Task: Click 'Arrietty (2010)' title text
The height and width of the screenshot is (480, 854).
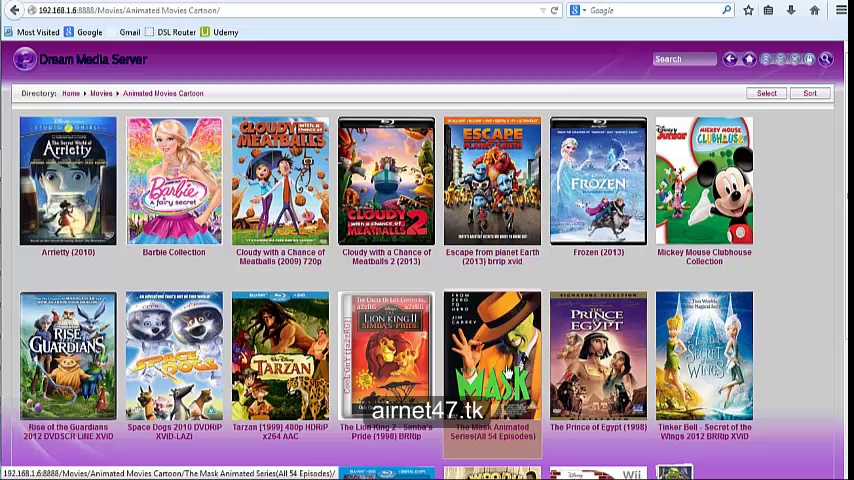Action: tap(68, 252)
